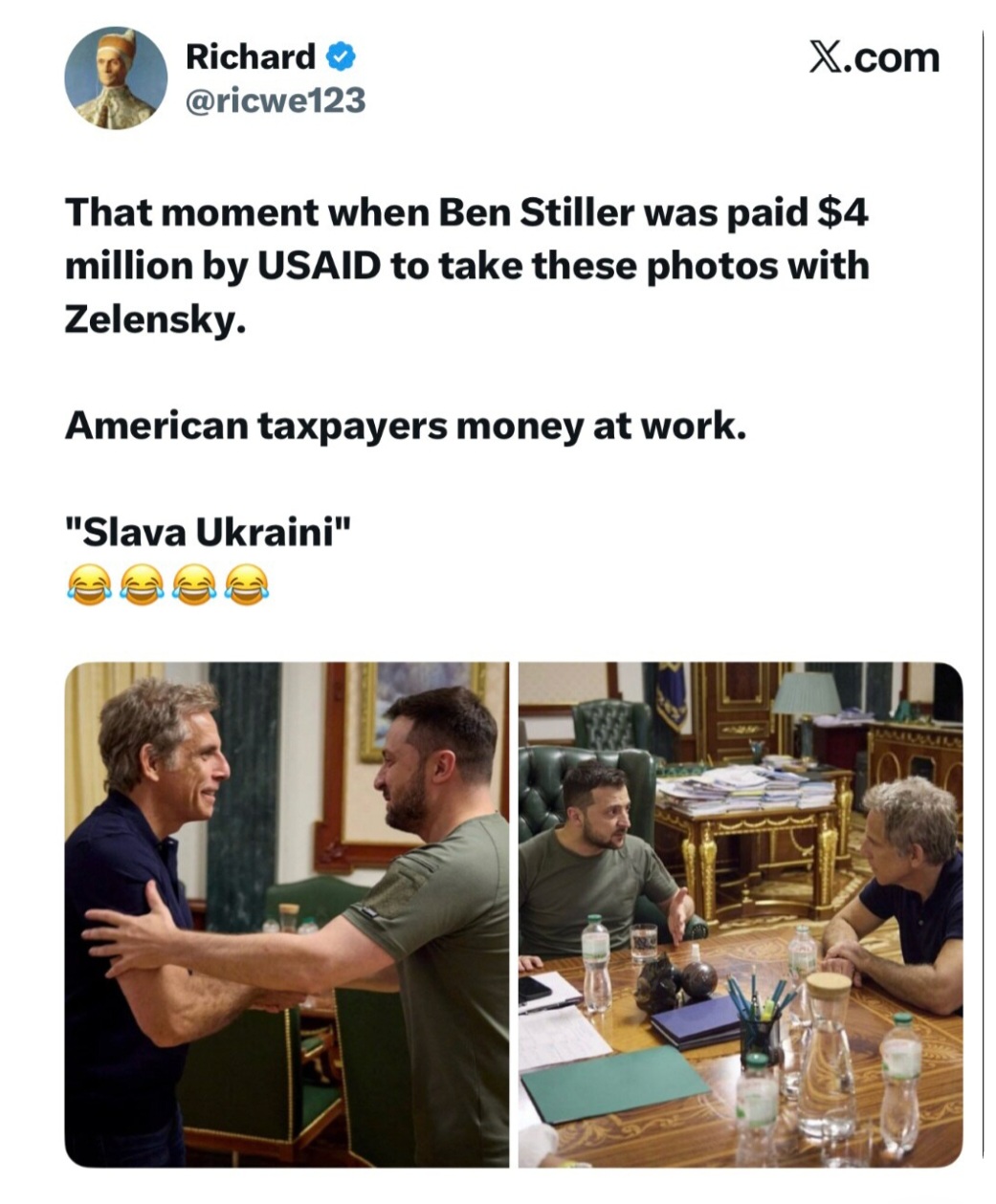Open the display name Richard
This screenshot has width=996, height=1204.
coord(251,57)
